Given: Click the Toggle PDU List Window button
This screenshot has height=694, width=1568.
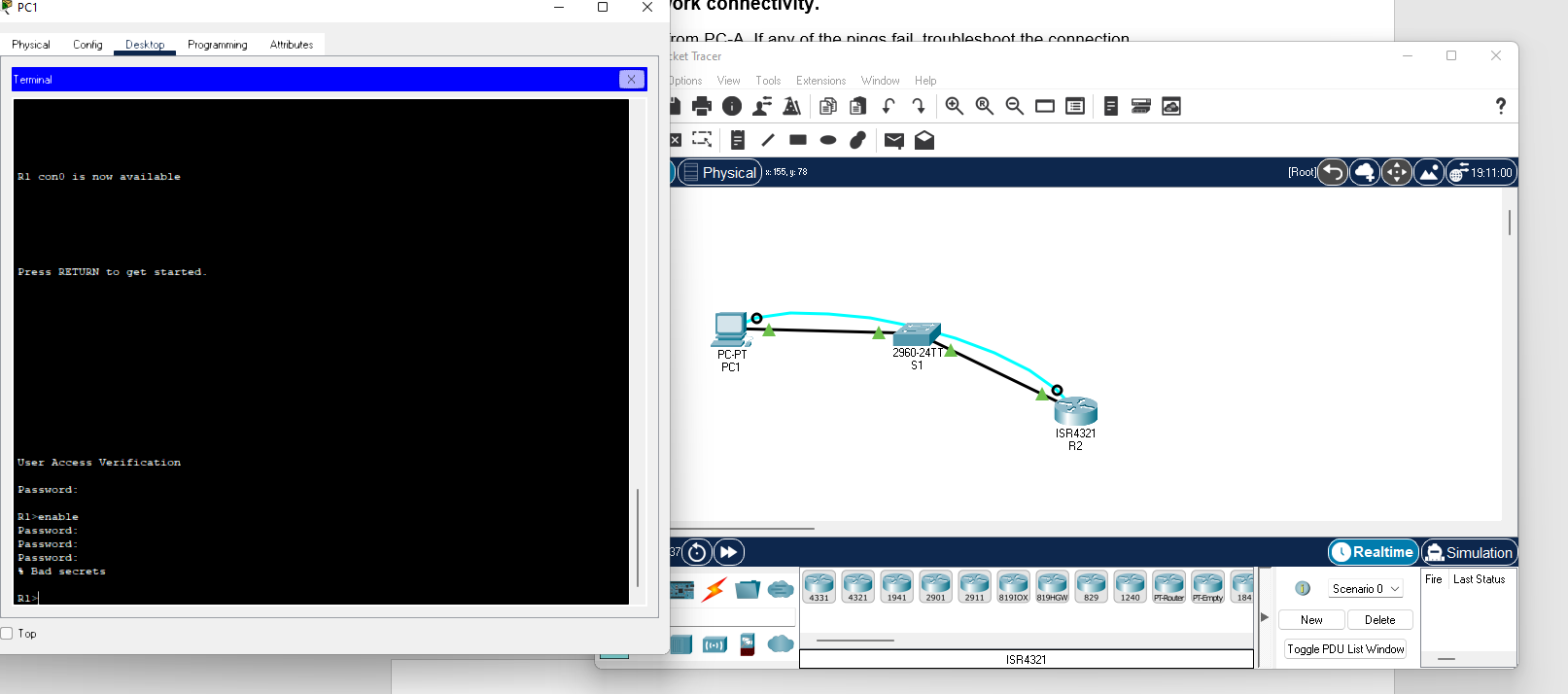Looking at the screenshot, I should click(1345, 649).
